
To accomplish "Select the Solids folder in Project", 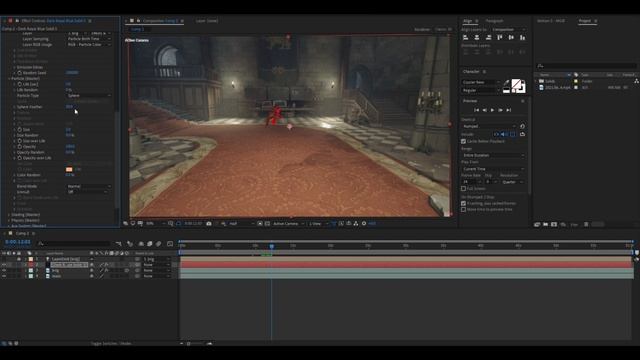I will (550, 81).
